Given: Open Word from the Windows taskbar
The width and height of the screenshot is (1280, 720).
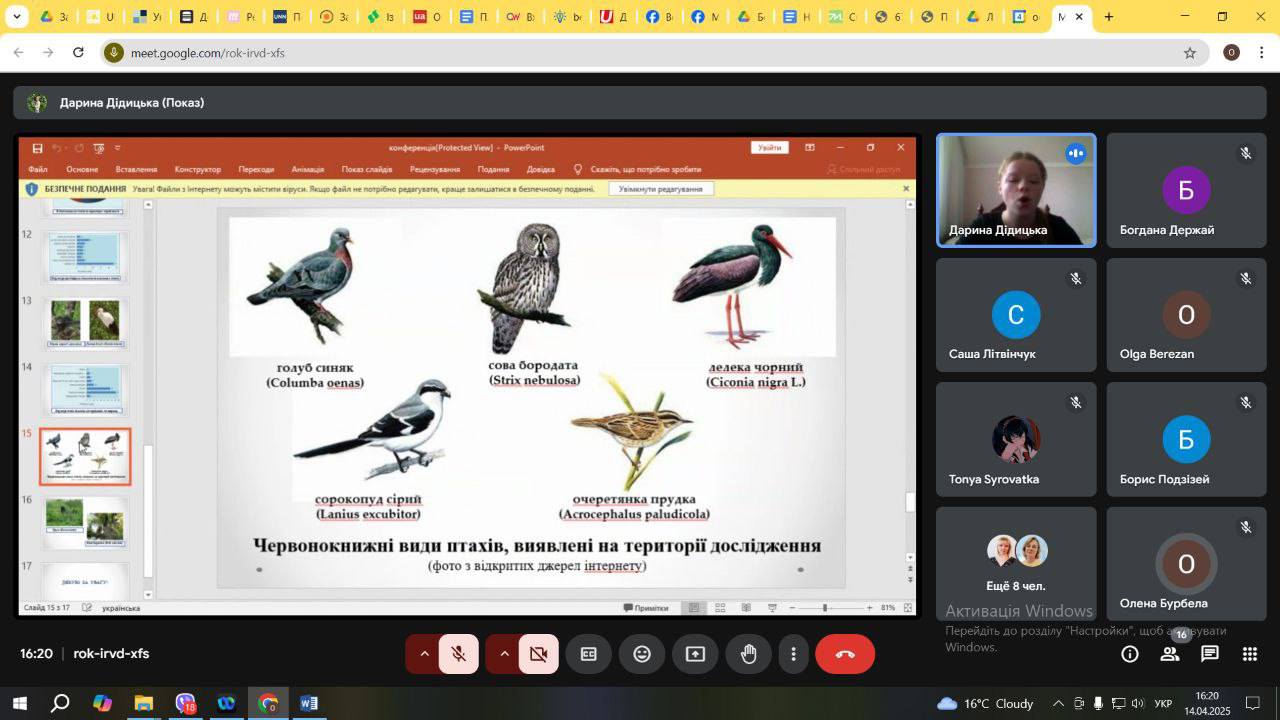Looking at the screenshot, I should coord(309,703).
